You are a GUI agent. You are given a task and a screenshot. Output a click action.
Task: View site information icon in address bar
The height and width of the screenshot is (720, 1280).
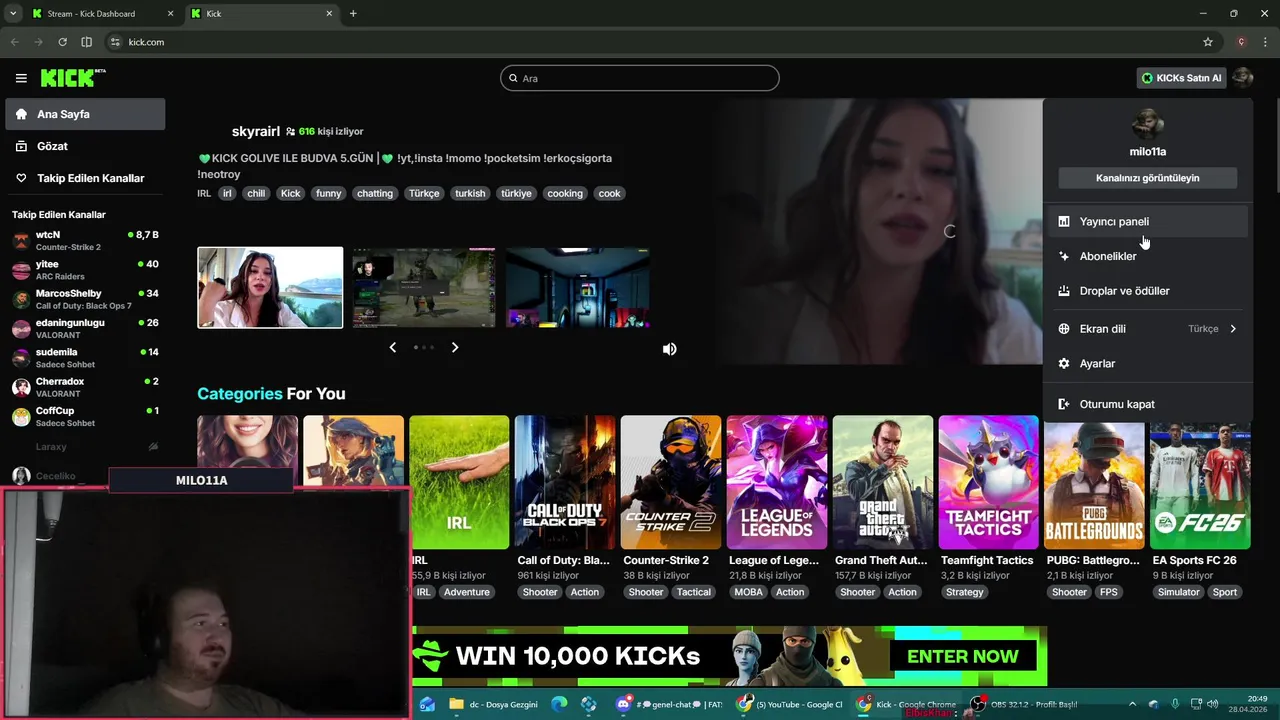pyautogui.click(x=115, y=42)
